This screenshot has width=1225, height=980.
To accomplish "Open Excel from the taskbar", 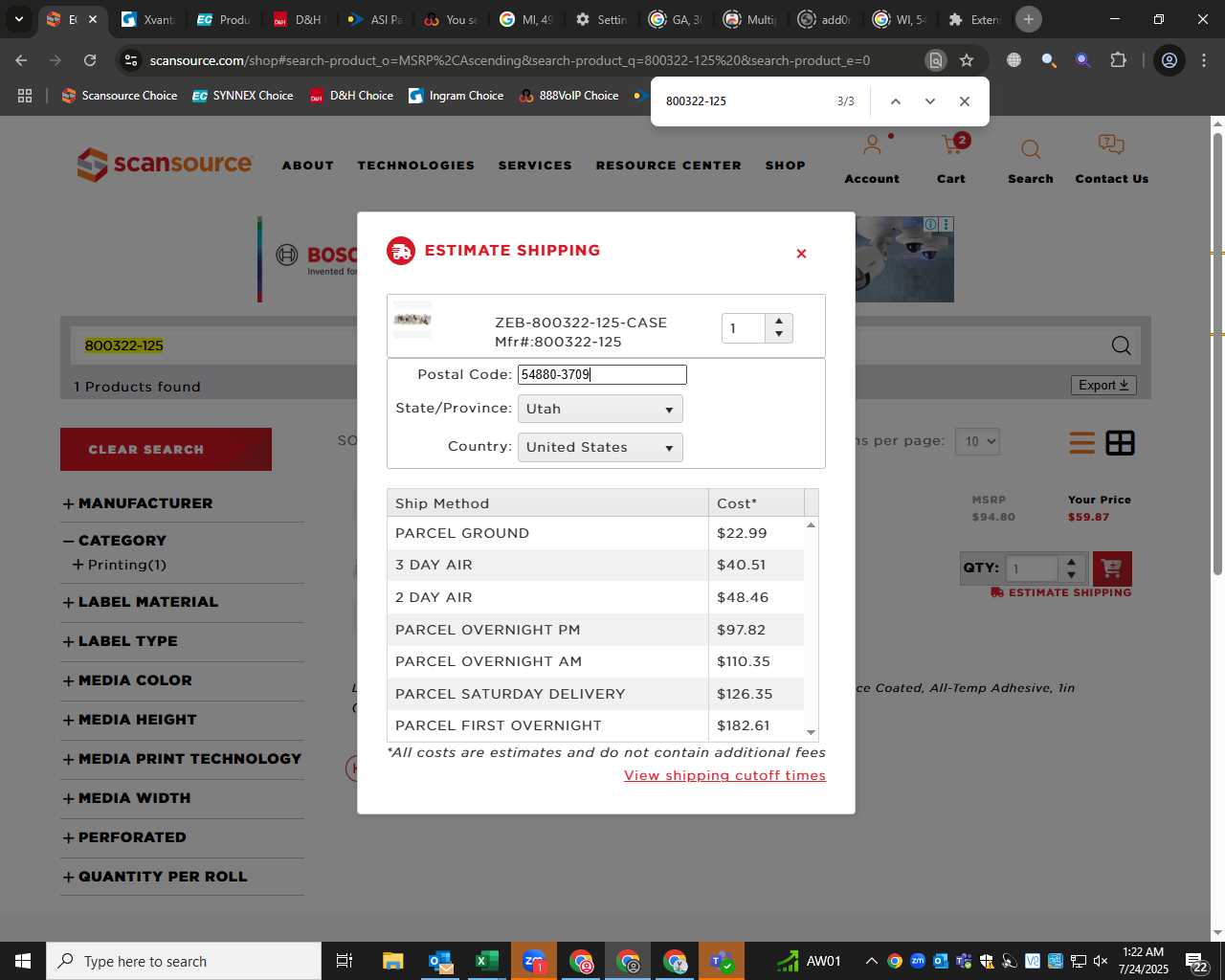I will [487, 961].
